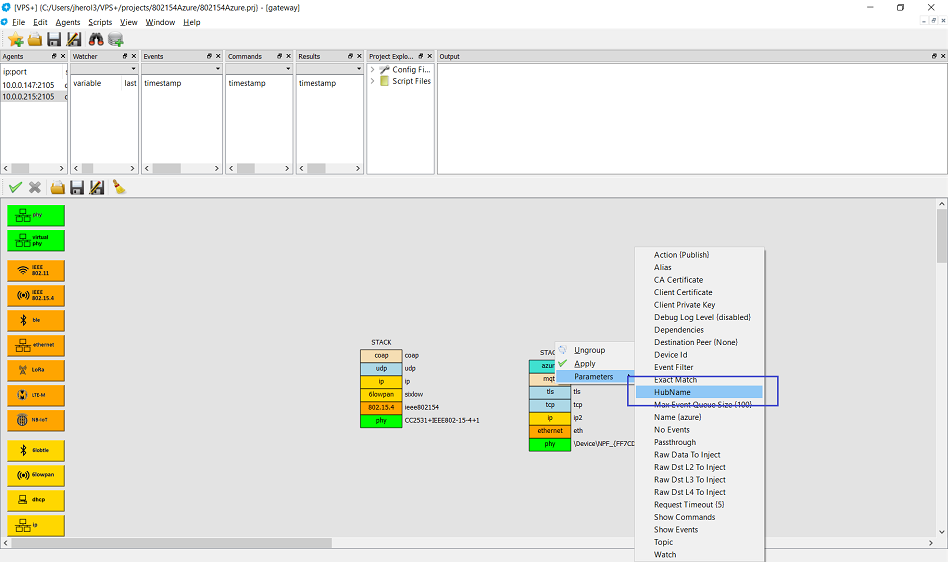The height and width of the screenshot is (562, 948).
Task: Open the Commands panel dropdown
Action: click(287, 69)
